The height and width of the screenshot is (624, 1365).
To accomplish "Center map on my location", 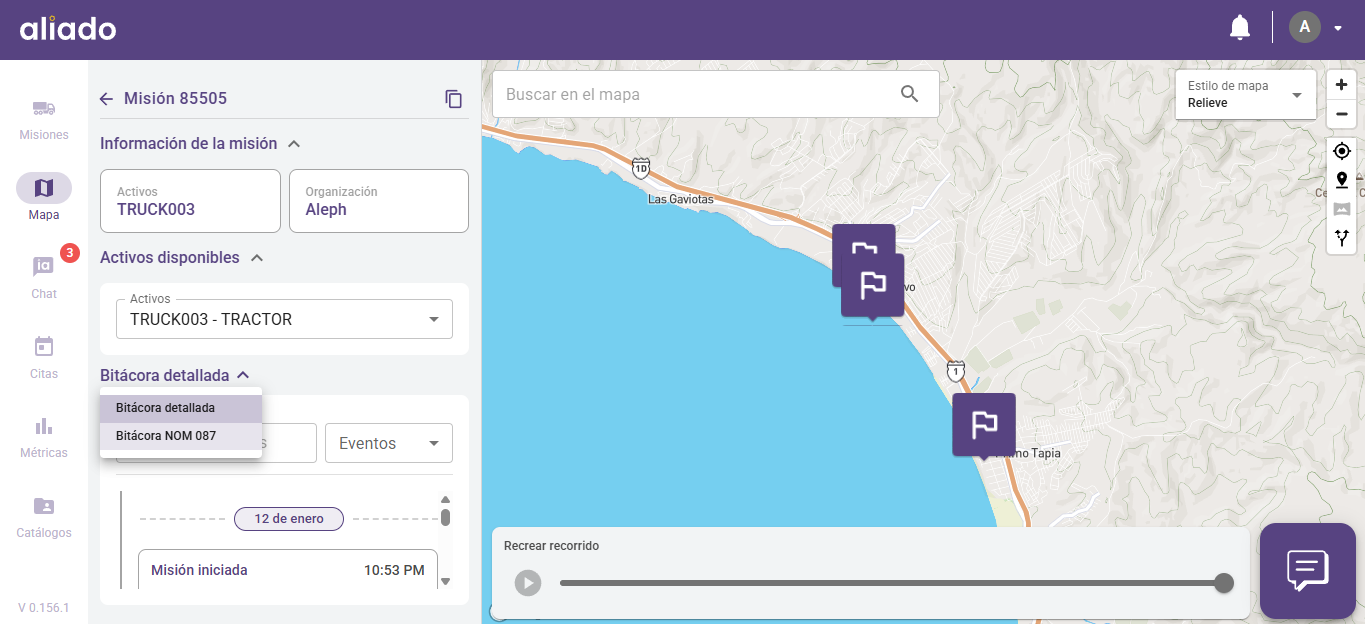I will [x=1341, y=151].
